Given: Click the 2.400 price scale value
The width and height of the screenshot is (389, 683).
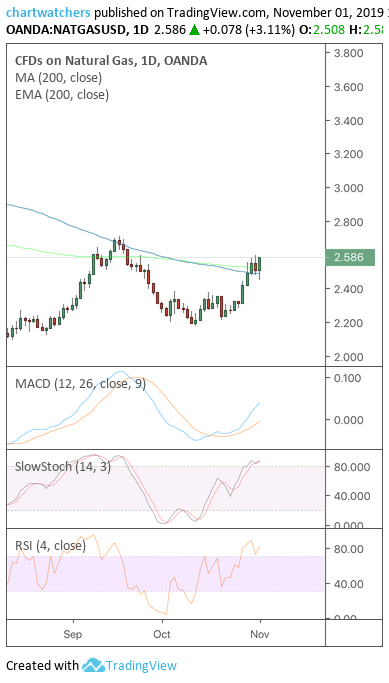Looking at the screenshot, I should pos(348,289).
